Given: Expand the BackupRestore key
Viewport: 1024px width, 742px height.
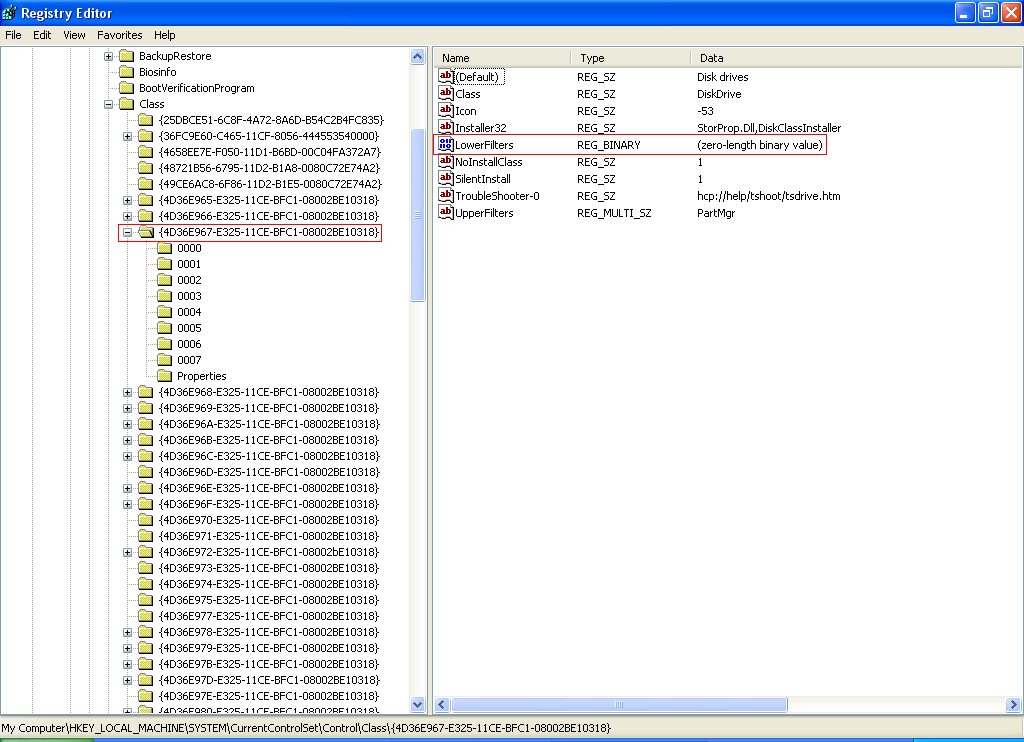Looking at the screenshot, I should coord(108,56).
